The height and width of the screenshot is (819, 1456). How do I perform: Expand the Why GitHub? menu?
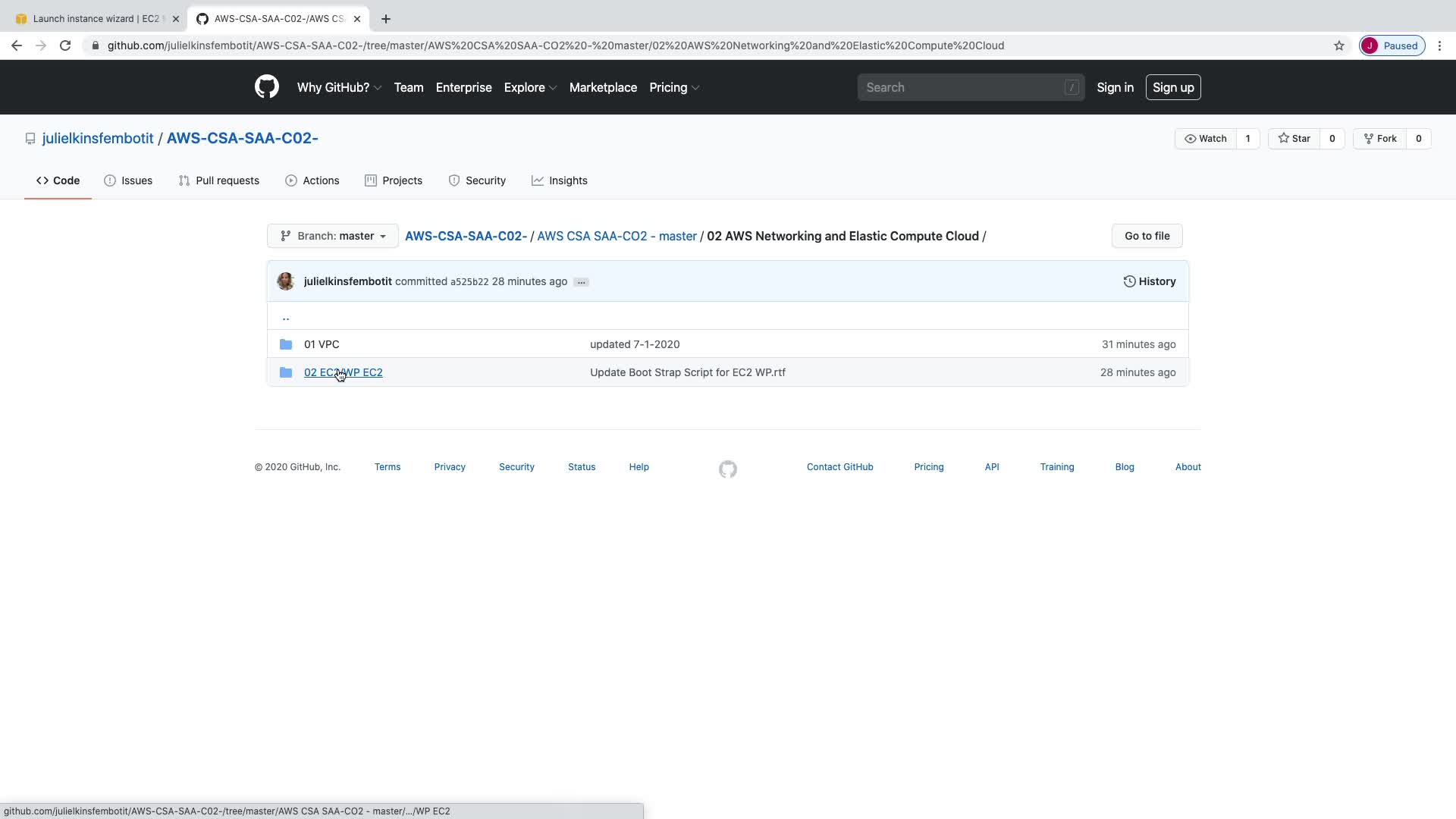click(338, 87)
